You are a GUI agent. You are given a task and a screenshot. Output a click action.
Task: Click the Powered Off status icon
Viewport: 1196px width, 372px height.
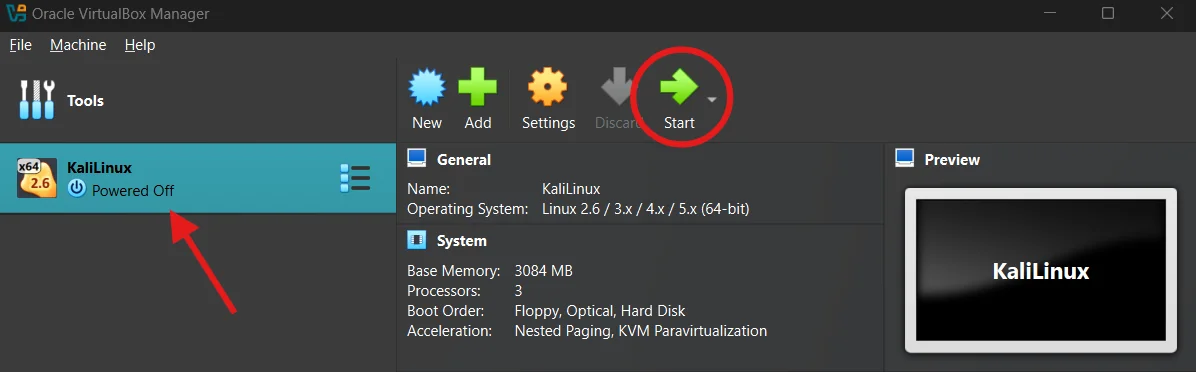click(x=76, y=189)
